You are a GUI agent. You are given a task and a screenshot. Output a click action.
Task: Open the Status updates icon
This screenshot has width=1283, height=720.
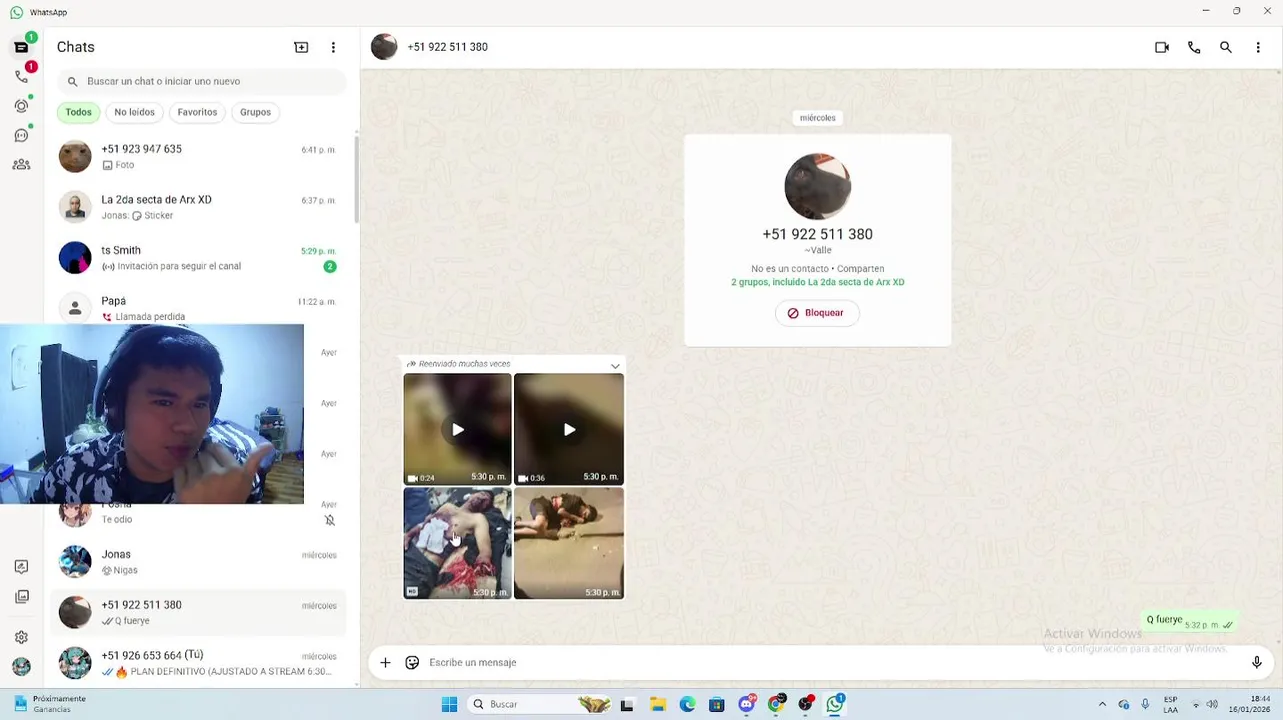[21, 106]
